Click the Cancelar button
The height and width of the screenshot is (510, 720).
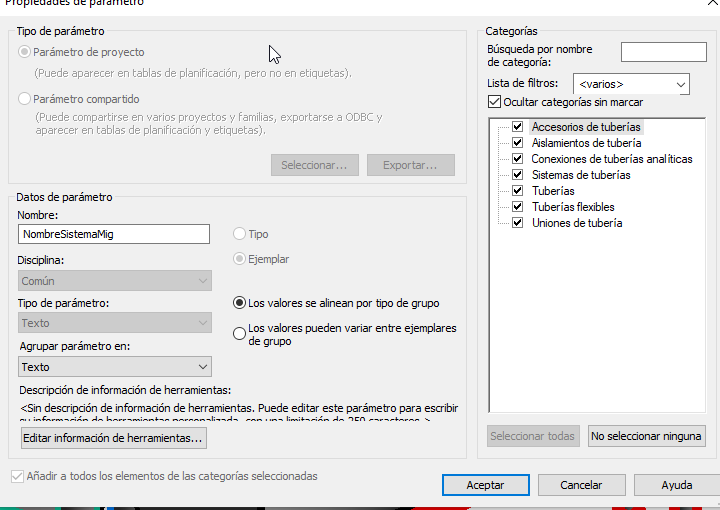click(x=581, y=485)
